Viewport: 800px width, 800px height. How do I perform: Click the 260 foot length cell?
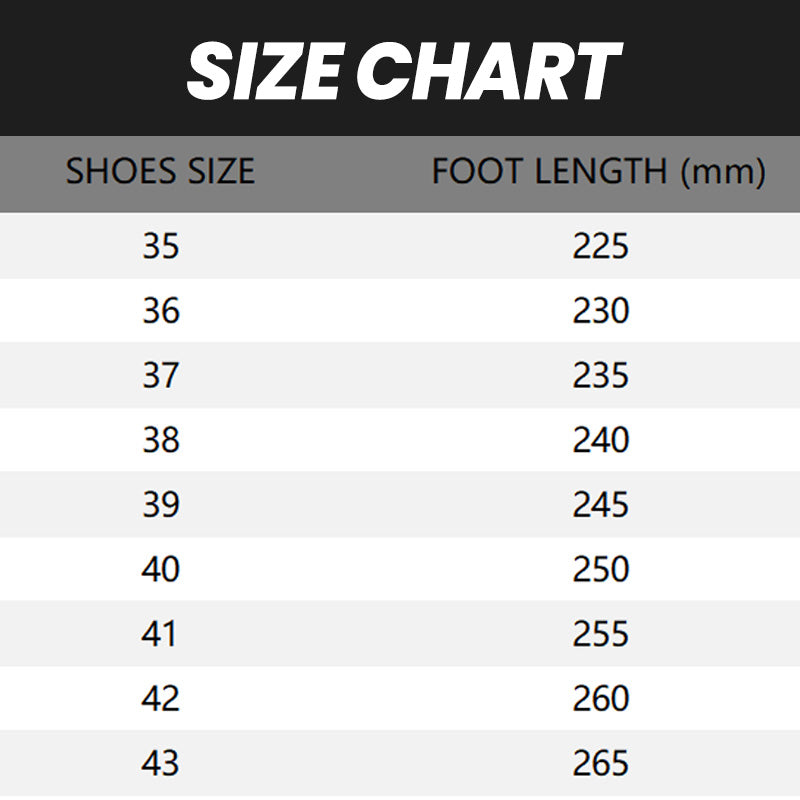[600, 699]
